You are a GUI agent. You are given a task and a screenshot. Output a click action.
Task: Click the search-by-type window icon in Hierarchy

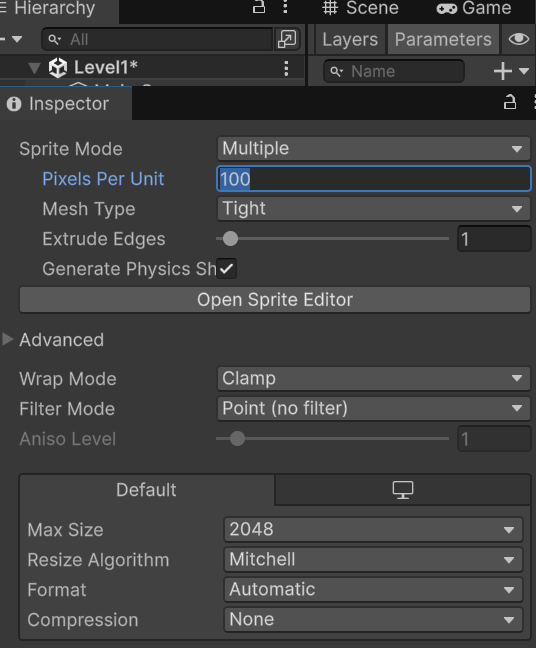287,39
